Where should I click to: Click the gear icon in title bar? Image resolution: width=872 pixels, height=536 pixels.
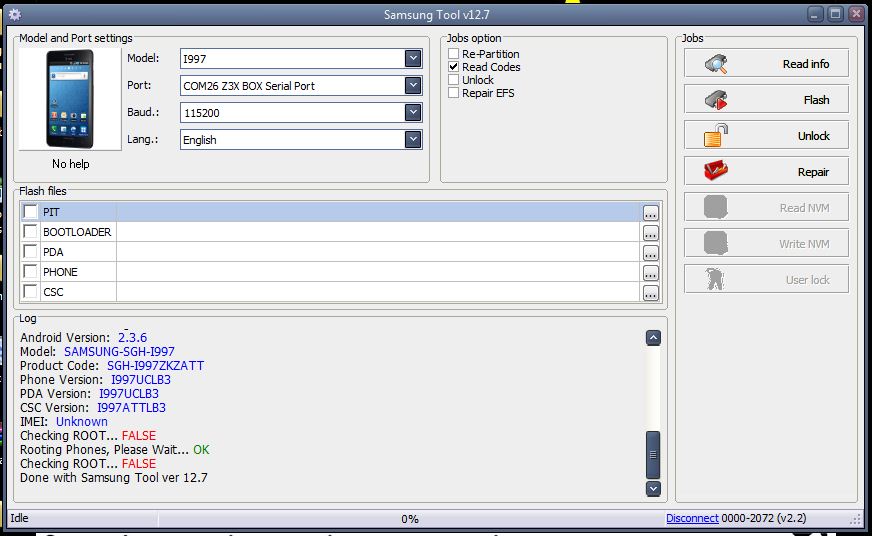tap(15, 14)
